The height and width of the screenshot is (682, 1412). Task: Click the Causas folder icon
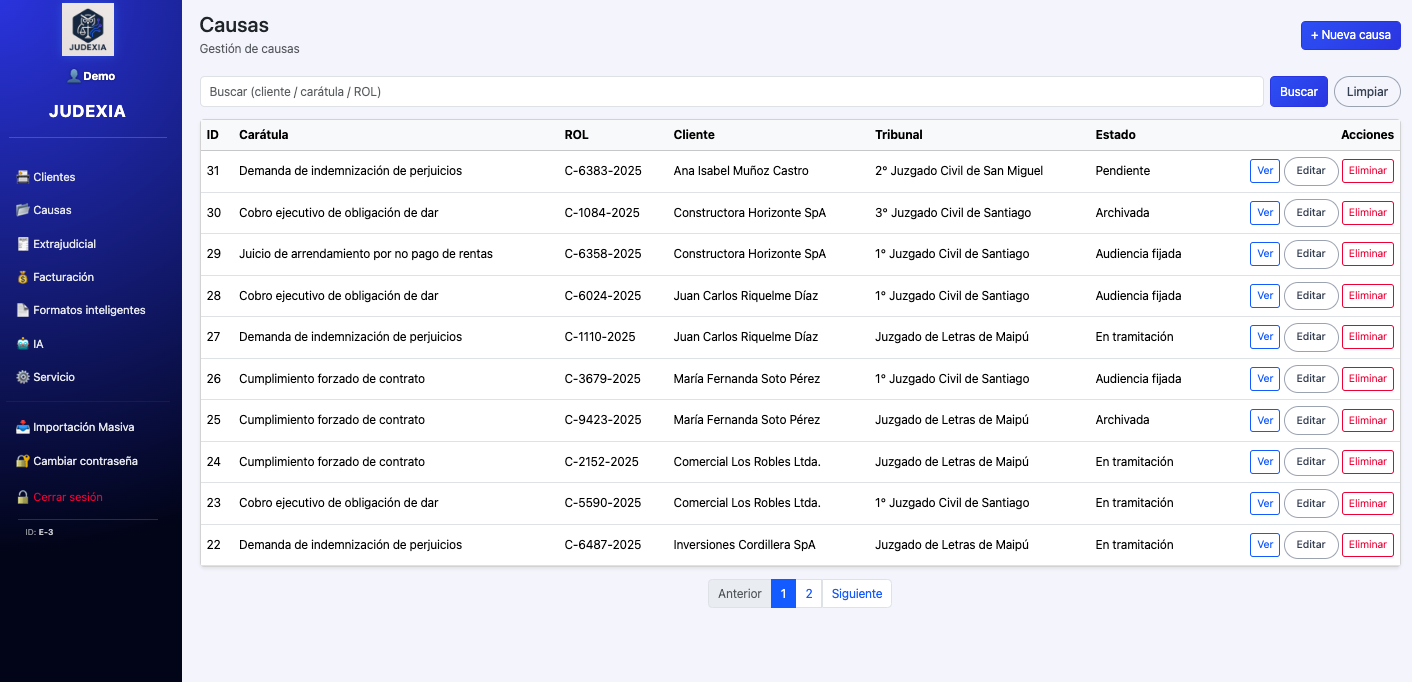point(23,210)
